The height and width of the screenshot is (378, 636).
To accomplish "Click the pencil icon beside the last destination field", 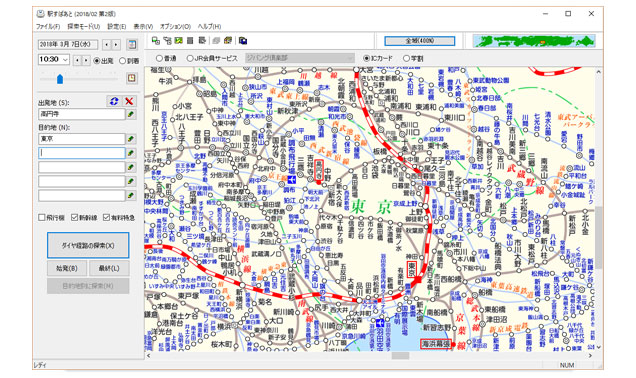I will (131, 195).
